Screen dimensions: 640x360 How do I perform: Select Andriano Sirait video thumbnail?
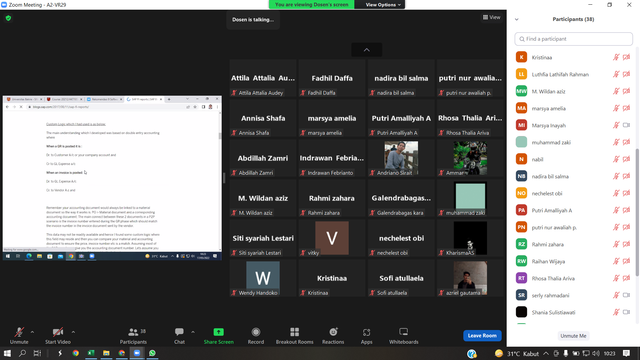[x=401, y=158]
